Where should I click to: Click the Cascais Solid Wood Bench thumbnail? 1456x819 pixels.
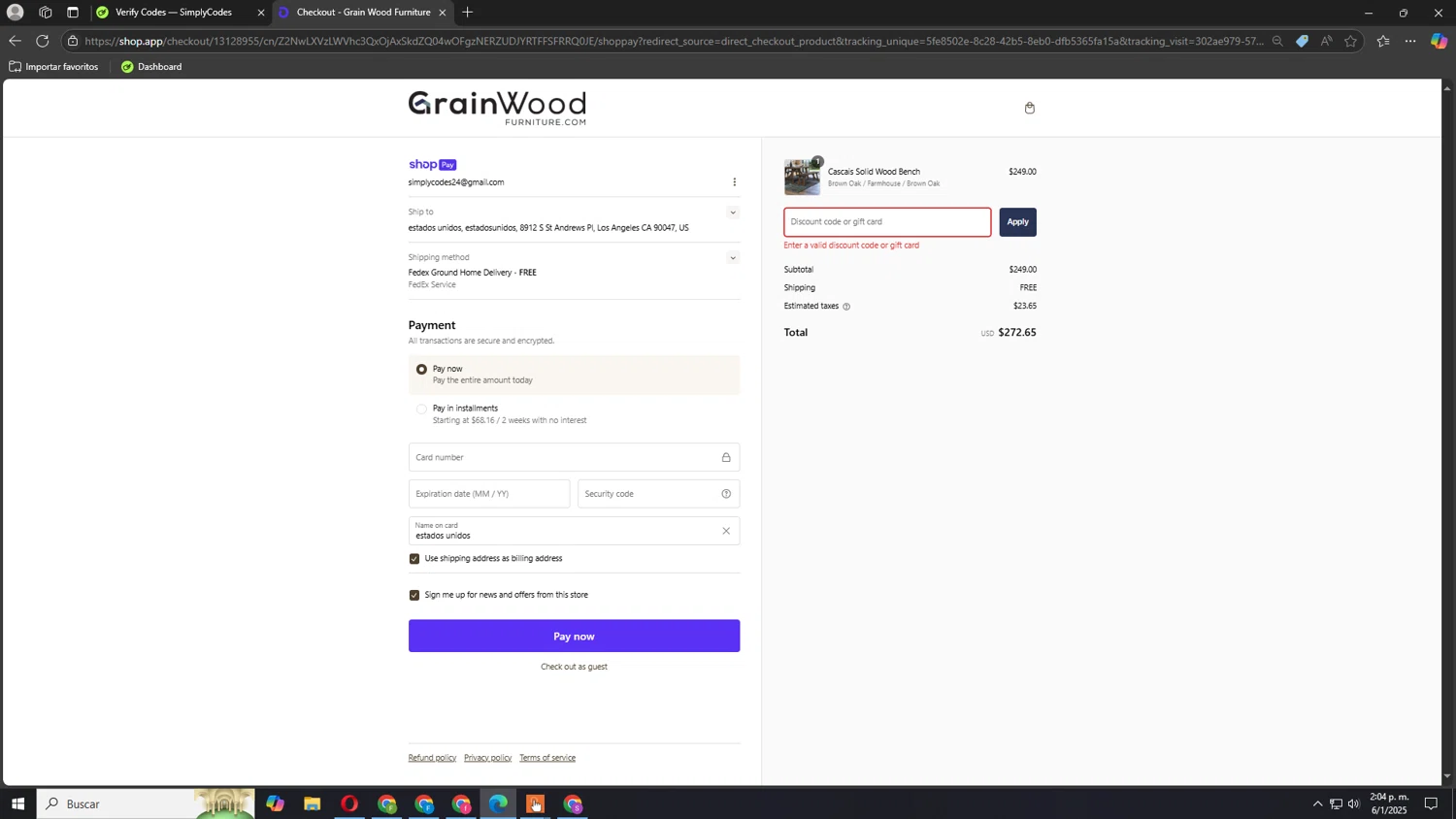click(802, 178)
